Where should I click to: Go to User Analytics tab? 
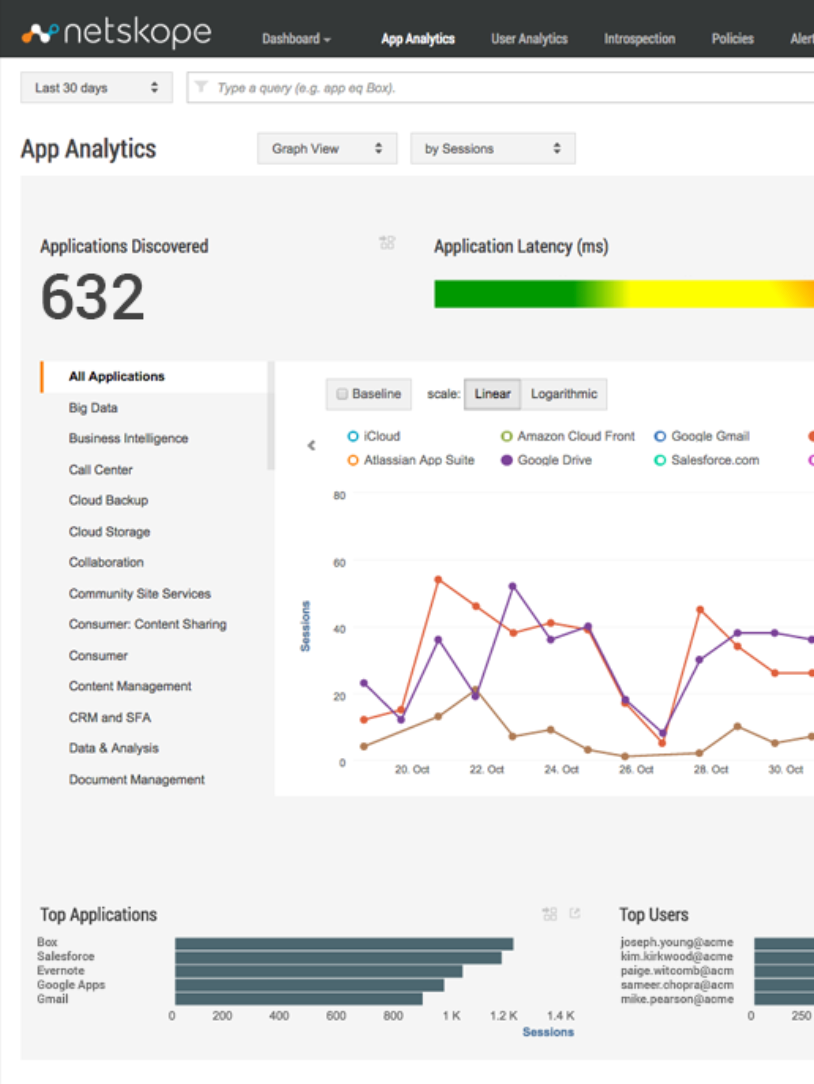pyautogui.click(x=529, y=39)
